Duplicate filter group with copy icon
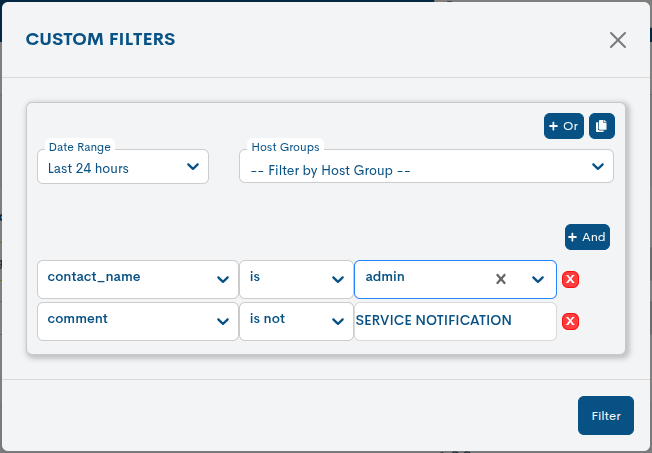 602,126
